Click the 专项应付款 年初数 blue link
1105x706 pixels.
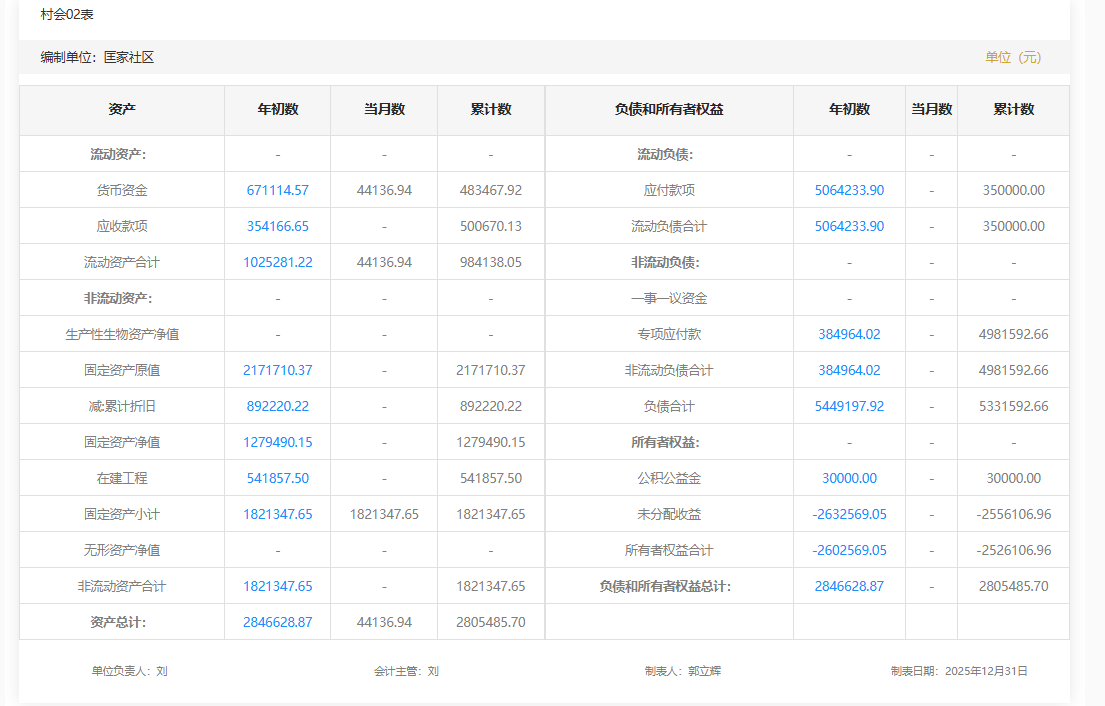(x=849, y=334)
